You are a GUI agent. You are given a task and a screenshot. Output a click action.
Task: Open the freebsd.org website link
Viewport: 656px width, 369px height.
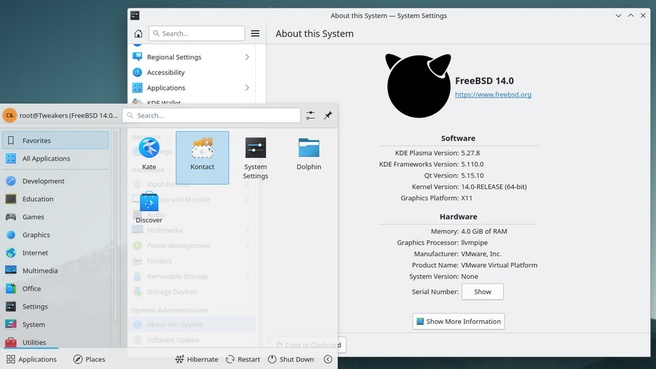tap(493, 95)
